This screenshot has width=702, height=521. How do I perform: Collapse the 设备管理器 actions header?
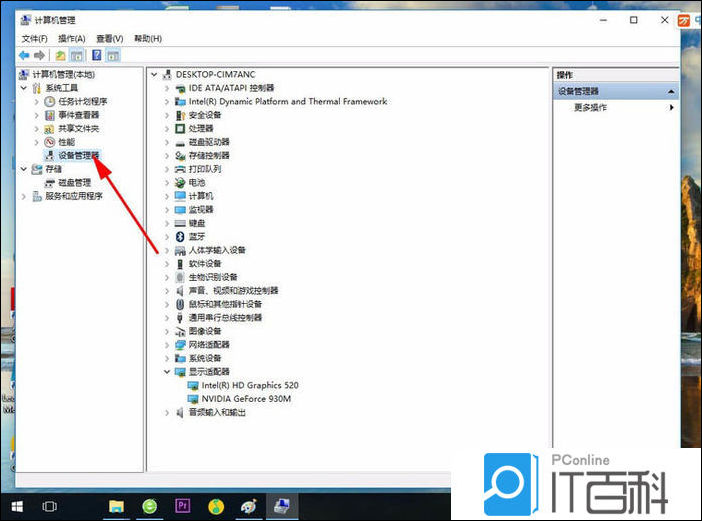click(x=671, y=91)
